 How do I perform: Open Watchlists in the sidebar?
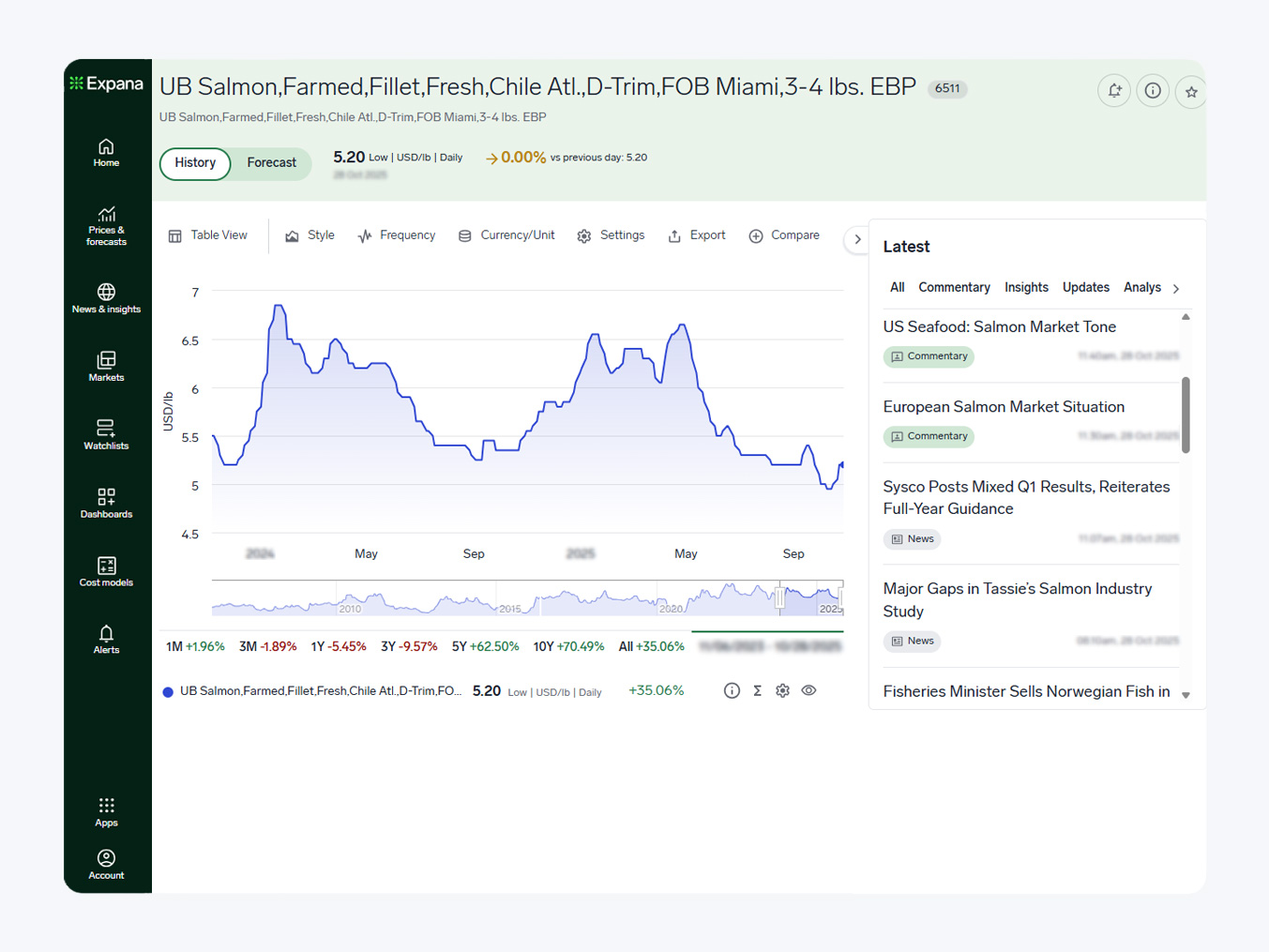tap(106, 435)
